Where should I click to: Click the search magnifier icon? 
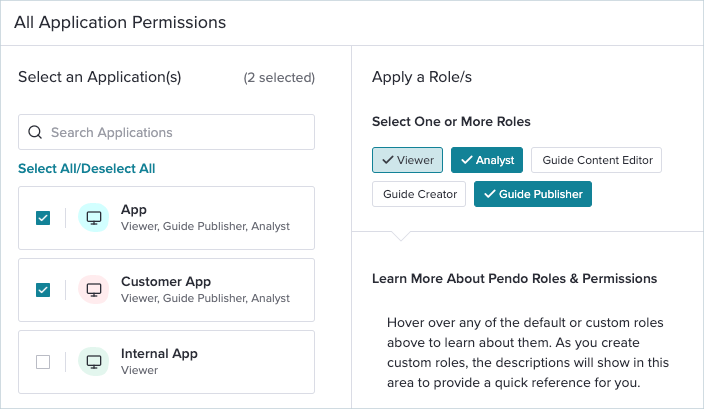tap(35, 132)
